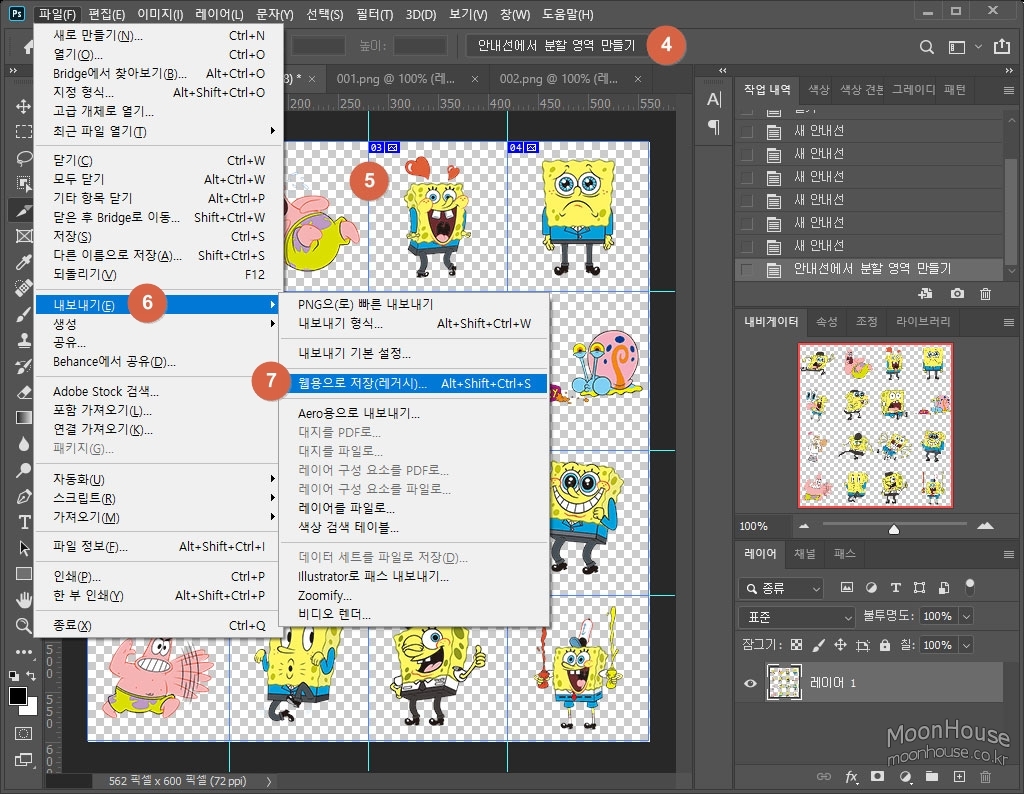
Task: Toggle shape layer filter icon
Action: coord(920,588)
